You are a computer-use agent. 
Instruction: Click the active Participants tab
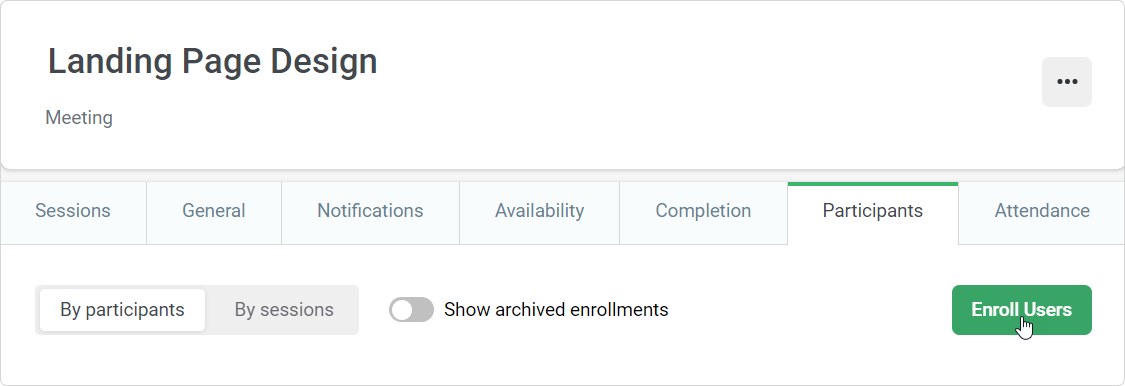[x=872, y=212]
